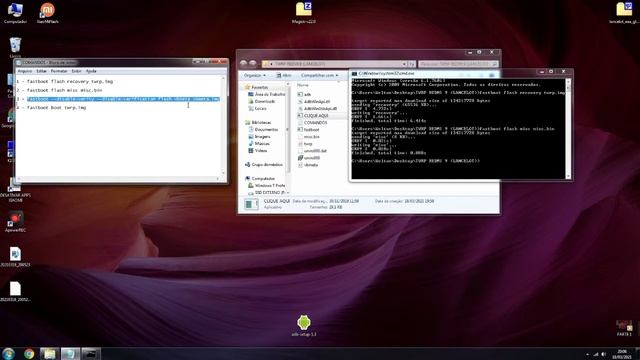Click the volume icon in system tray
The height and width of the screenshot is (360, 640).
coord(604,354)
